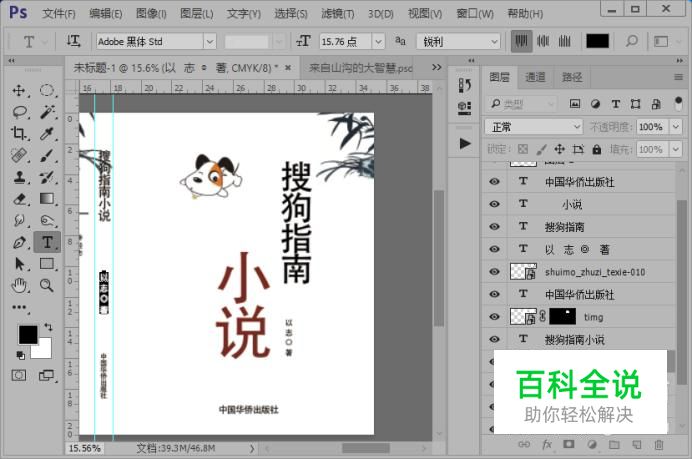692x459 pixels.
Task: Open the layer filter type dropdown
Action: [x=522, y=104]
